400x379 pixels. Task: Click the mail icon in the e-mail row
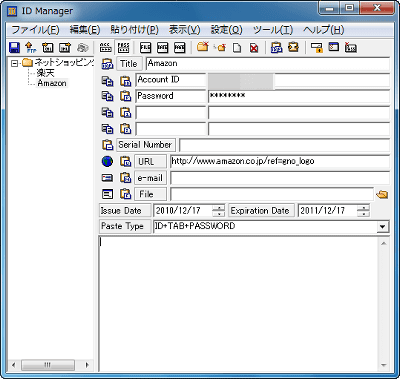pyautogui.click(x=107, y=178)
